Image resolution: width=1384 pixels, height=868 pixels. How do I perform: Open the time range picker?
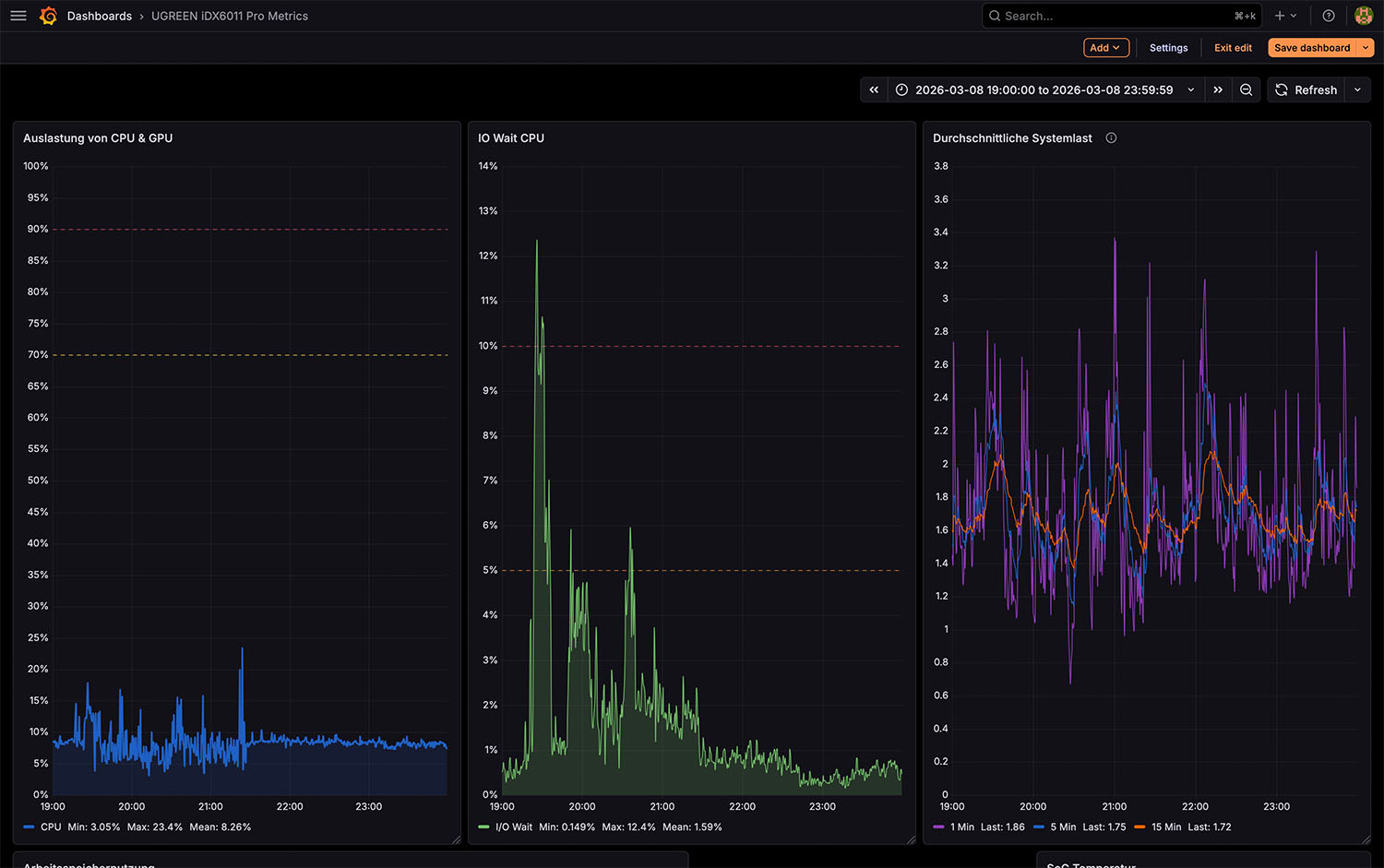click(x=1044, y=89)
